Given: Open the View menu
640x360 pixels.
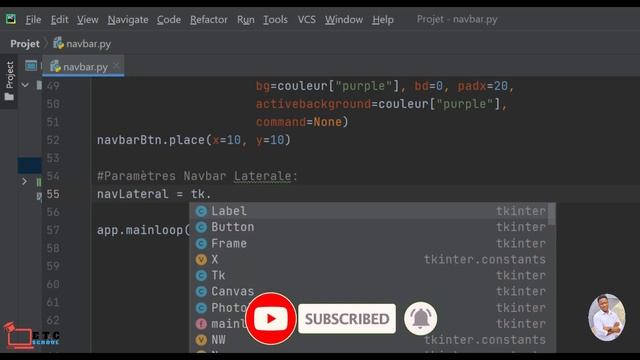Looking at the screenshot, I should pyautogui.click(x=87, y=20).
